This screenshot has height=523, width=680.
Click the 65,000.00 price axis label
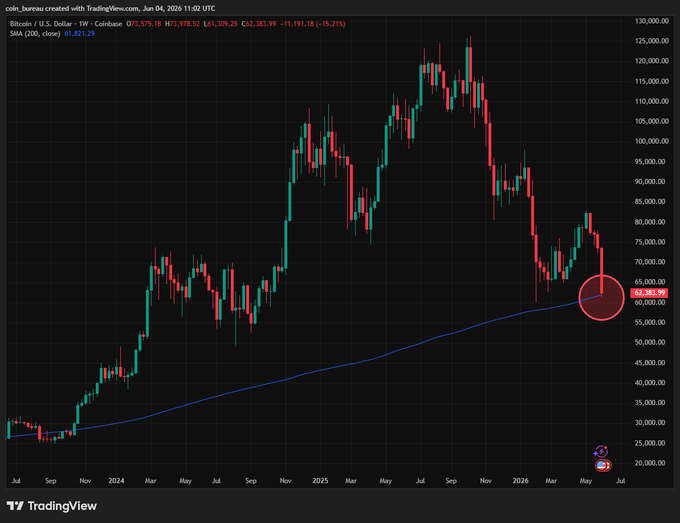(650, 281)
